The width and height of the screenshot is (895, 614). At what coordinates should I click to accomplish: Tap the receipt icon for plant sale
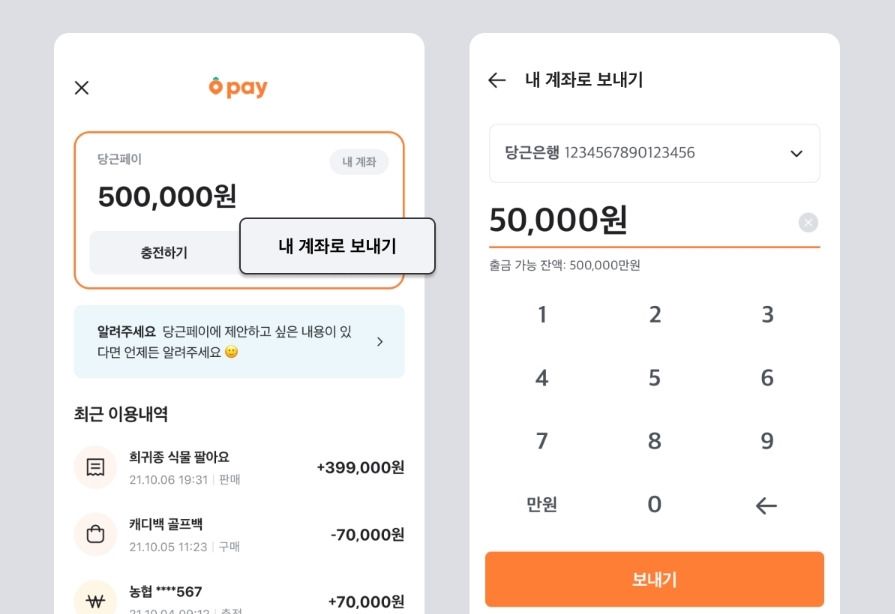(96, 467)
